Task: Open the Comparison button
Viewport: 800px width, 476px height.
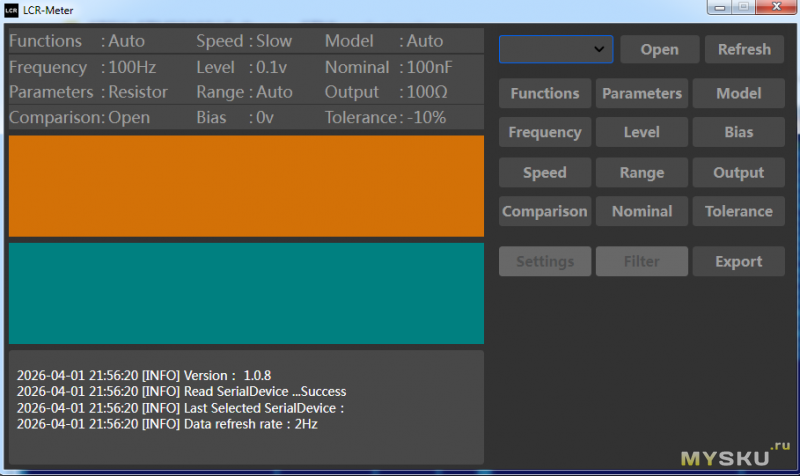Action: (x=545, y=211)
